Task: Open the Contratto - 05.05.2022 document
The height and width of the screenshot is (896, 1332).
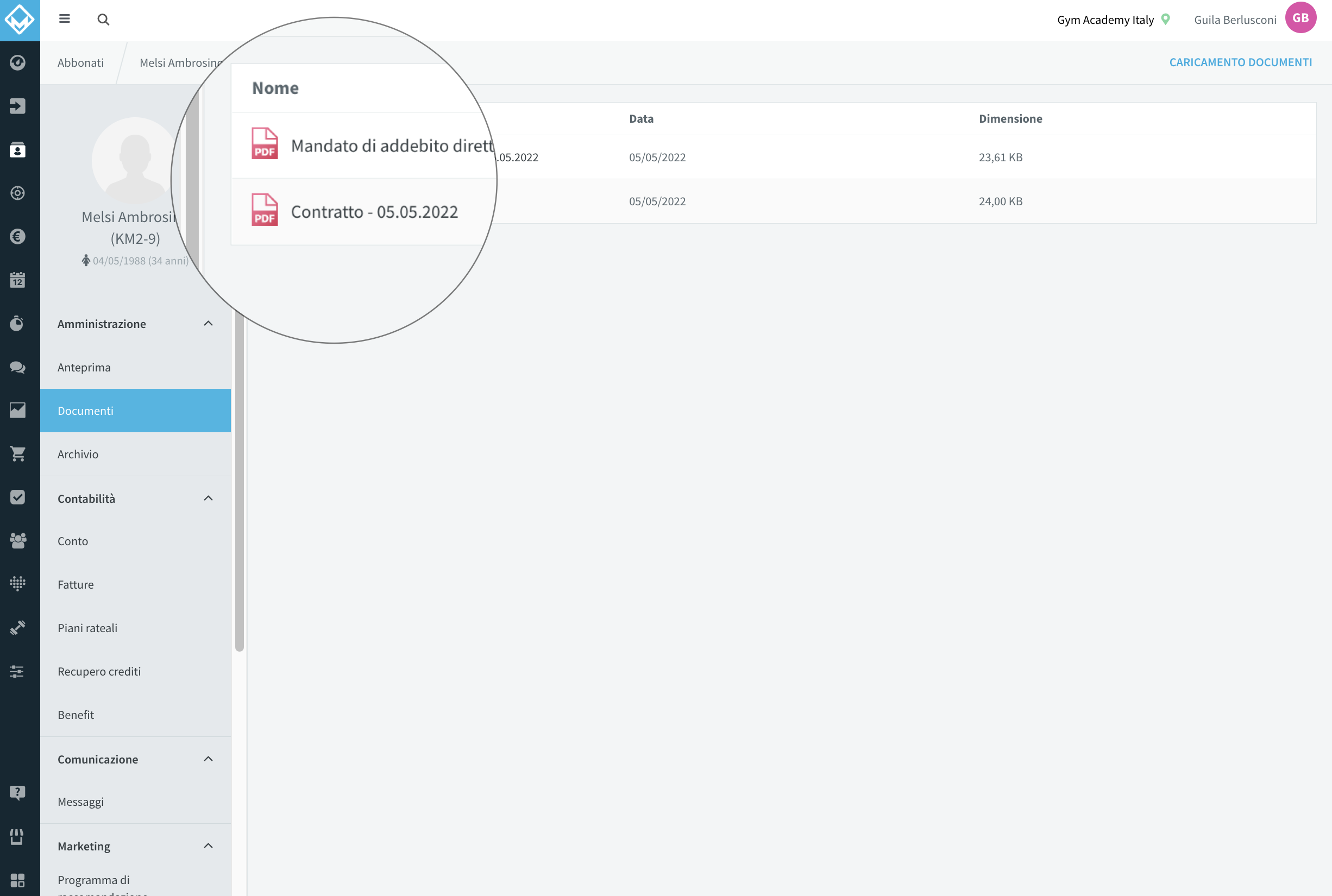Action: pyautogui.click(x=374, y=212)
